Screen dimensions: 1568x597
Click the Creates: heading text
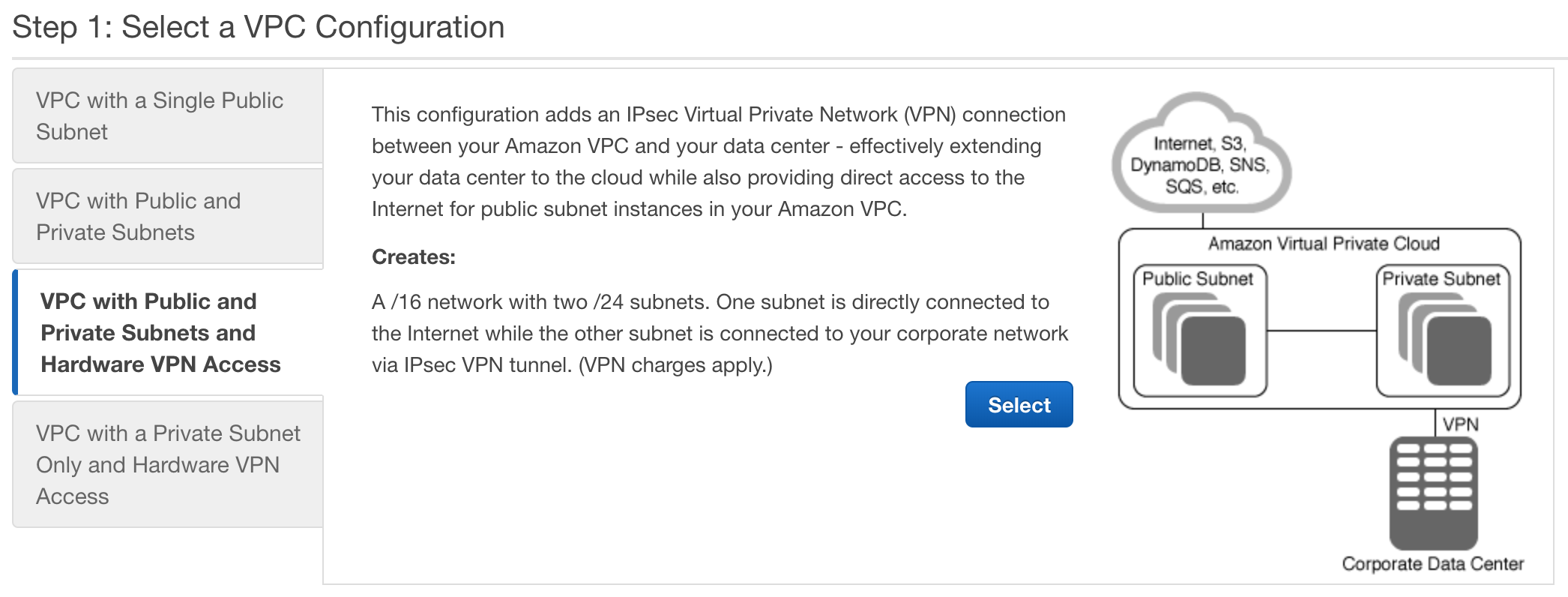(414, 257)
